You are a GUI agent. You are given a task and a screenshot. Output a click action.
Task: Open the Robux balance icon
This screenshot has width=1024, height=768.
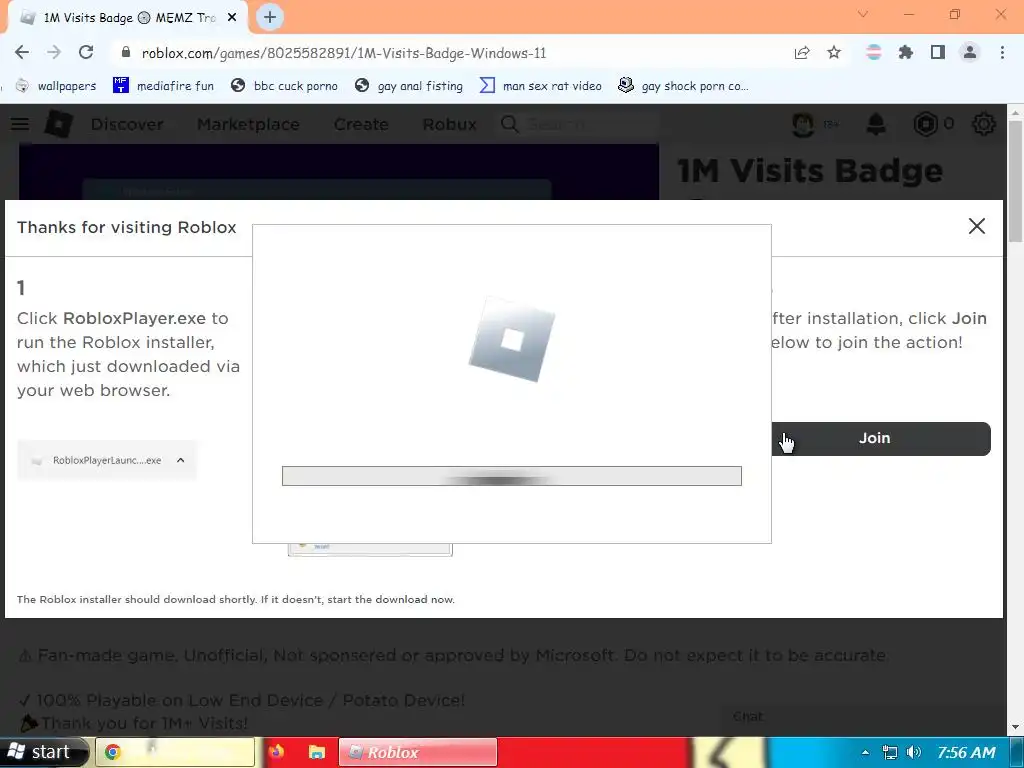[925, 124]
